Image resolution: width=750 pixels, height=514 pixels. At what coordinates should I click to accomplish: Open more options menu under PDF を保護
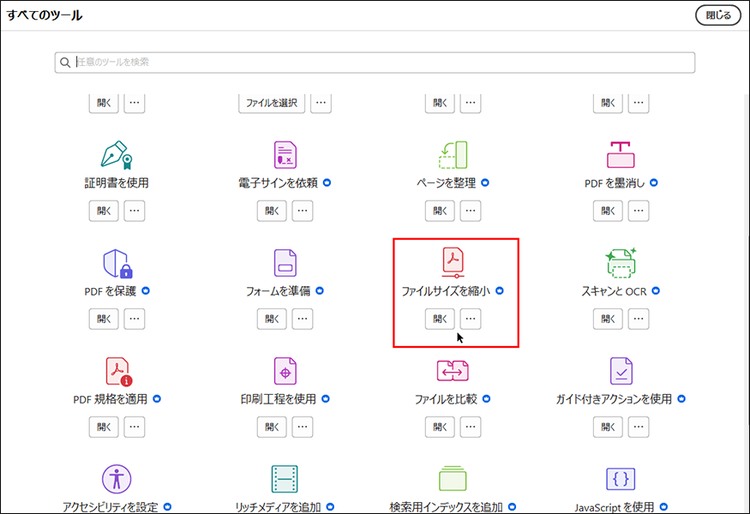coord(134,319)
